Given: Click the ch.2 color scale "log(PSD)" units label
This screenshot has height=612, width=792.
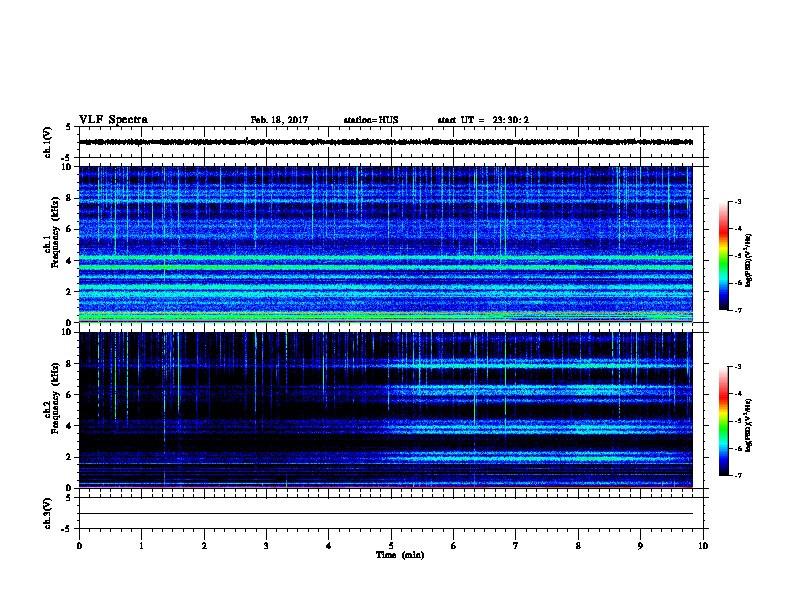Looking at the screenshot, I should click(x=748, y=426).
